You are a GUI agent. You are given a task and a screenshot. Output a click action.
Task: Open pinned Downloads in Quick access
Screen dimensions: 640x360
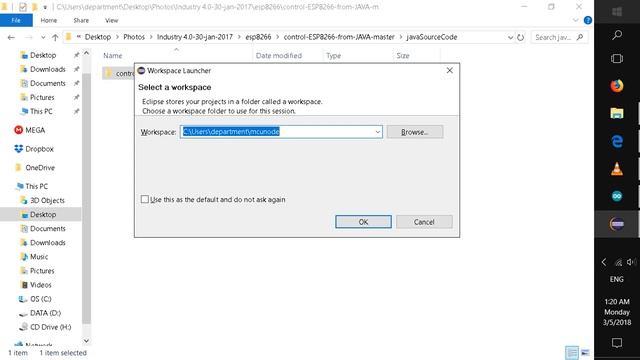pyautogui.click(x=47, y=69)
